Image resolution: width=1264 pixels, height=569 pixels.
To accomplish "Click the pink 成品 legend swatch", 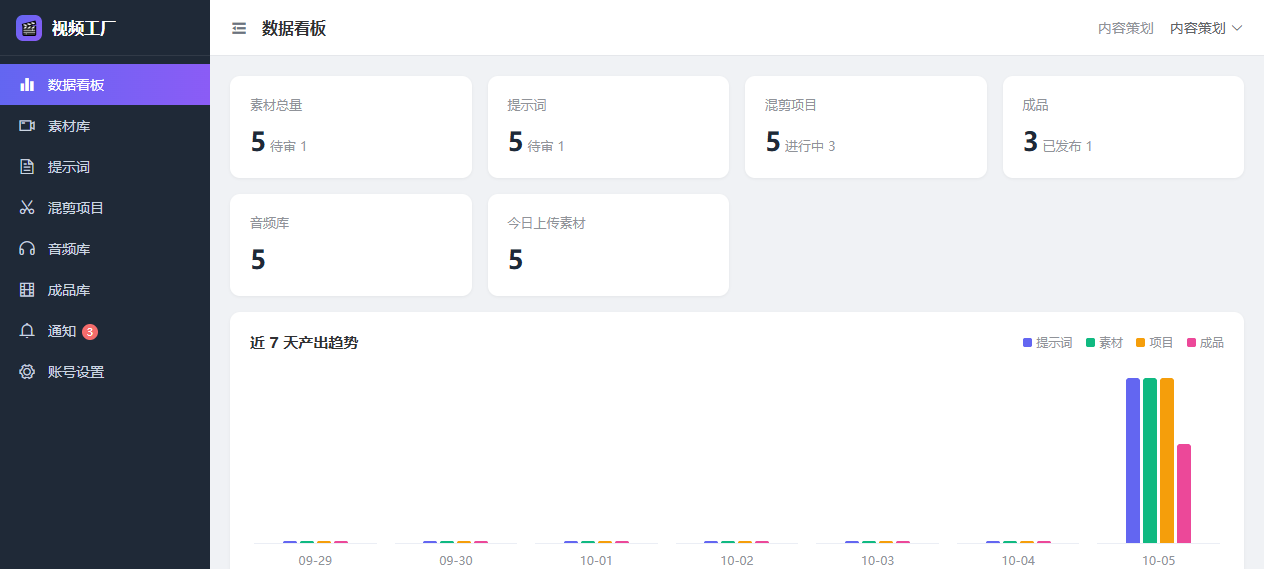I will [1192, 343].
